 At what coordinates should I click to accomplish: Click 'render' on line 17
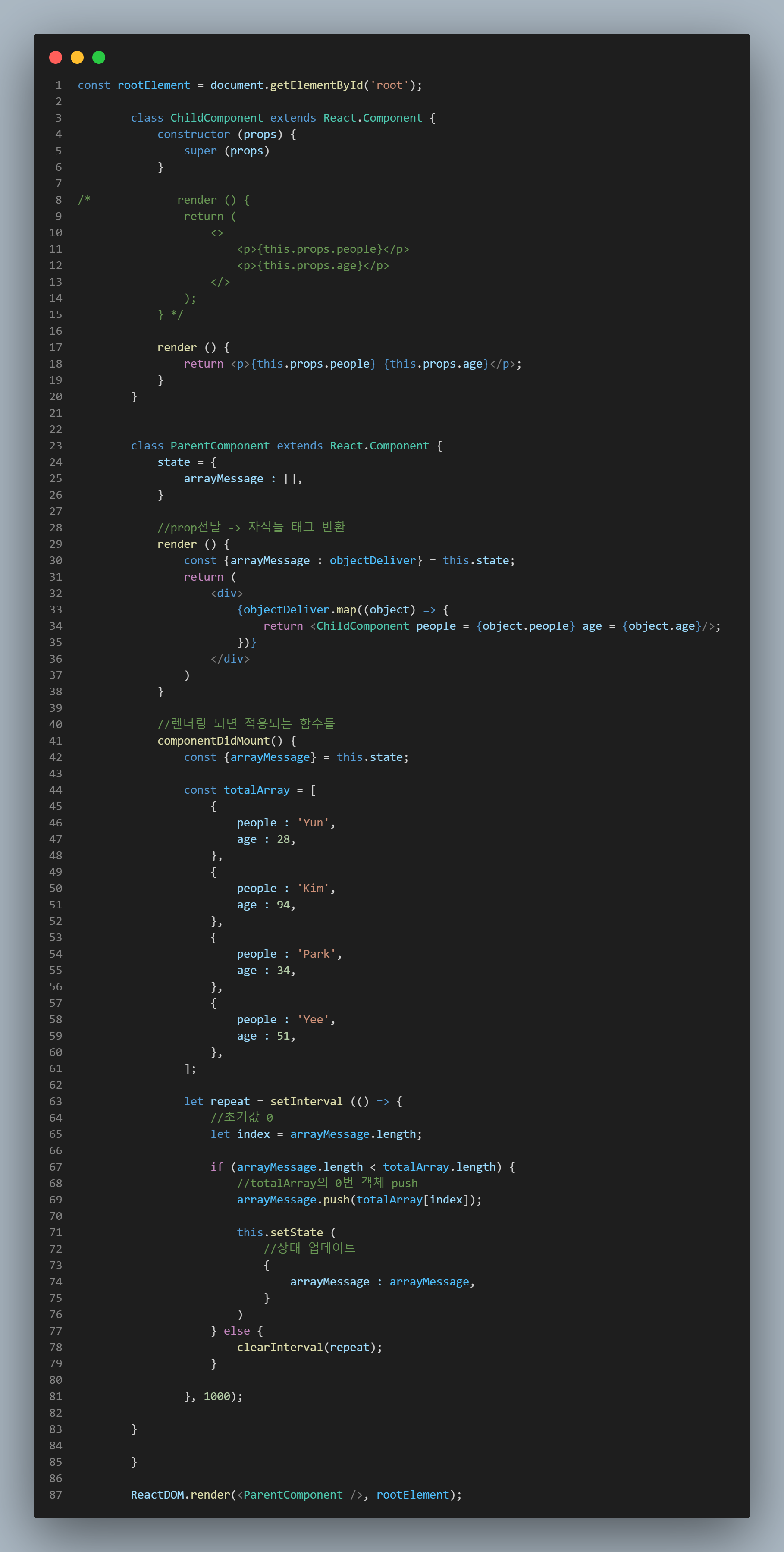pyautogui.click(x=177, y=348)
